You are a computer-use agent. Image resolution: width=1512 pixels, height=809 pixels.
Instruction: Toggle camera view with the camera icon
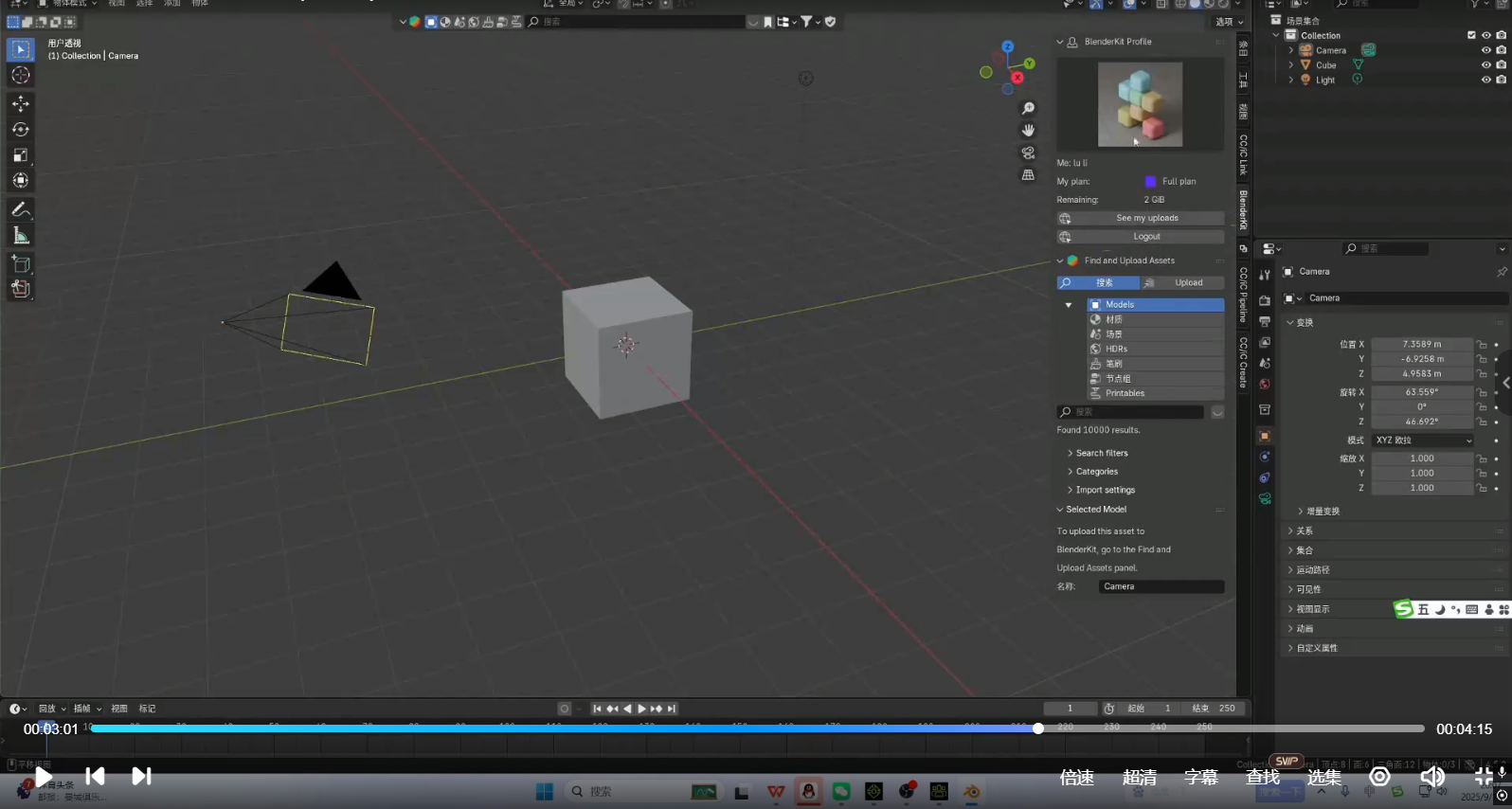pyautogui.click(x=1028, y=153)
